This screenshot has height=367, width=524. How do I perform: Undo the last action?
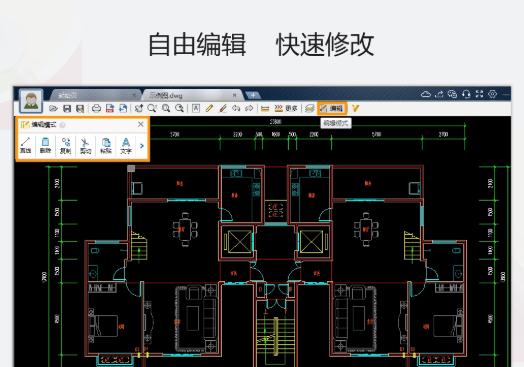coord(236,108)
